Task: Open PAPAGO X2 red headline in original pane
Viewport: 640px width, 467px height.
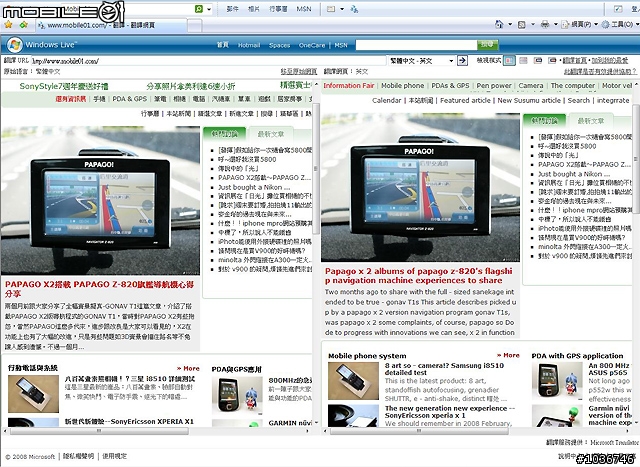Action: [99, 289]
